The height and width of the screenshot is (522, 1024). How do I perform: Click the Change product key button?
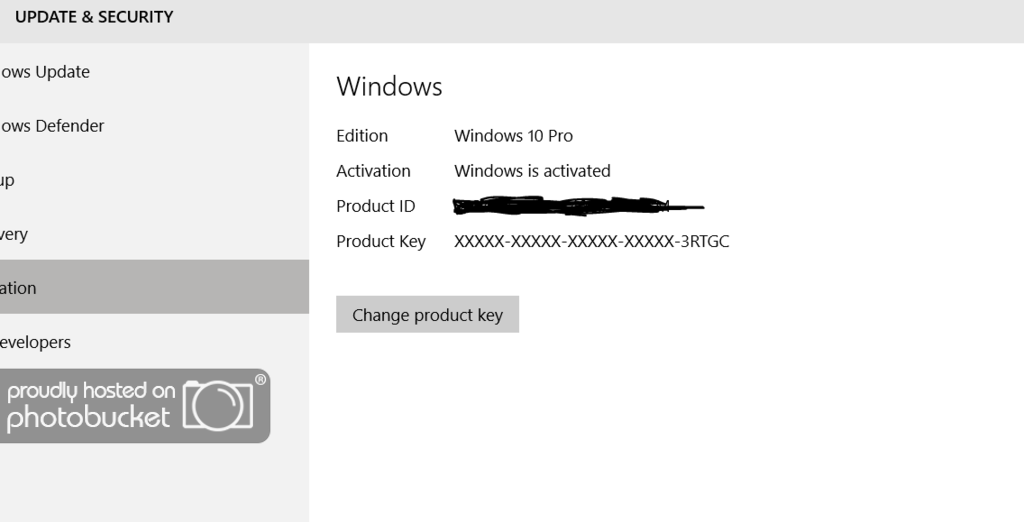tap(427, 315)
